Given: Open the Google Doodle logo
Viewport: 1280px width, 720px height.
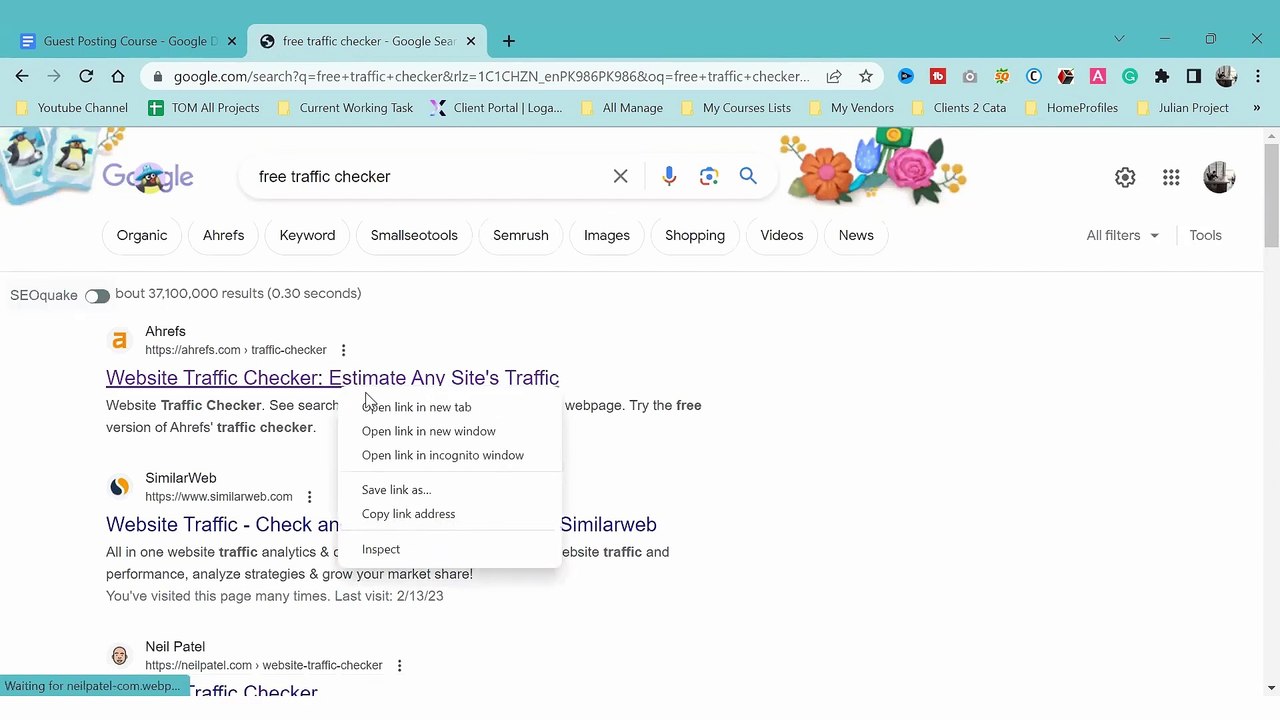Looking at the screenshot, I should pyautogui.click(x=148, y=177).
